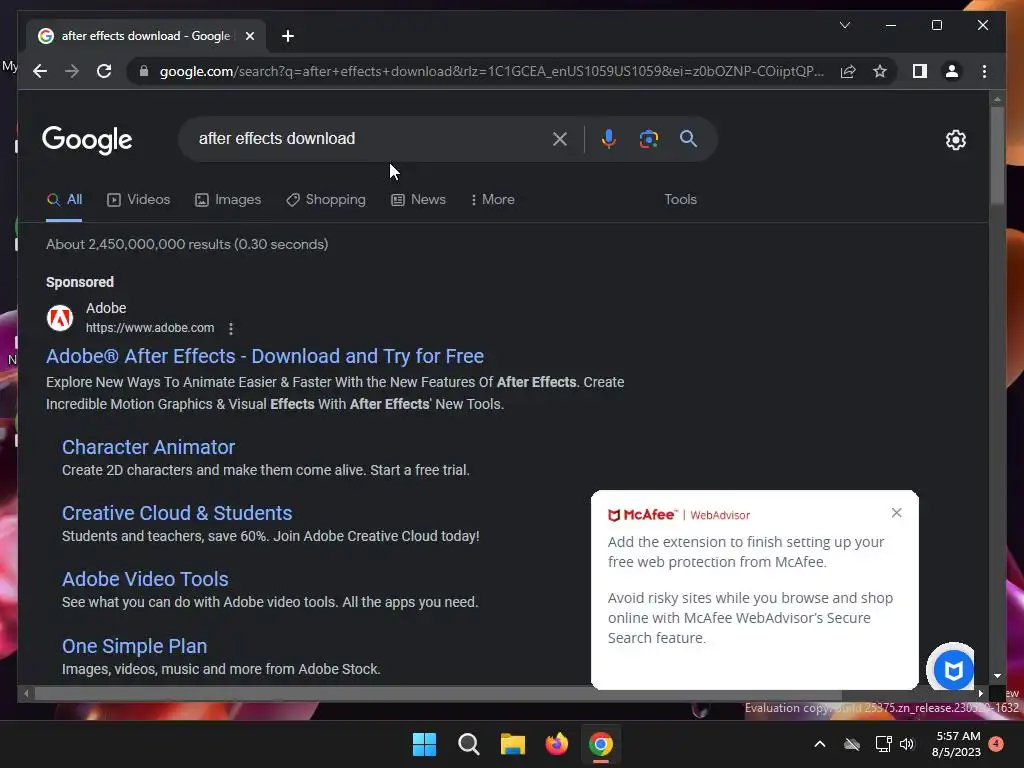Open Creative Cloud & Students link
The height and width of the screenshot is (768, 1024).
coord(177,513)
